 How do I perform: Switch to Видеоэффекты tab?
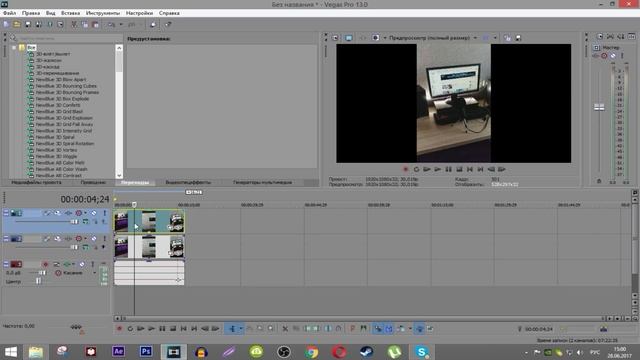coord(188,182)
